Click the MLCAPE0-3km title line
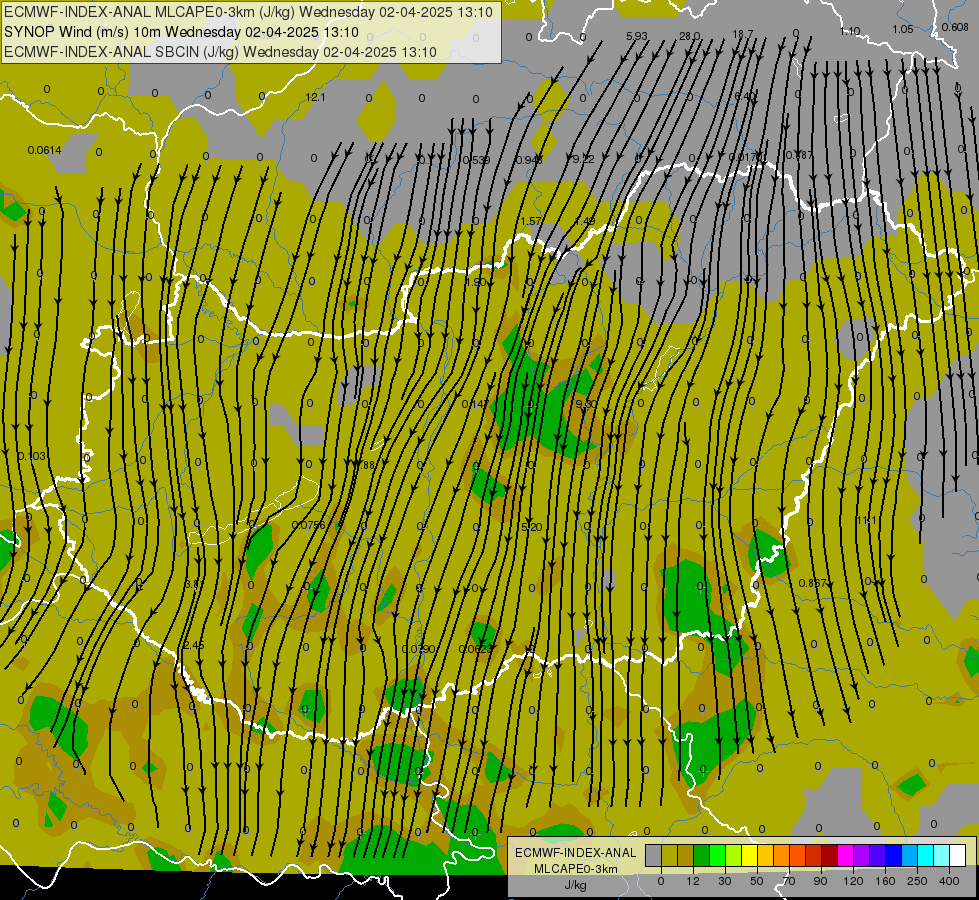The width and height of the screenshot is (979, 900). click(248, 12)
